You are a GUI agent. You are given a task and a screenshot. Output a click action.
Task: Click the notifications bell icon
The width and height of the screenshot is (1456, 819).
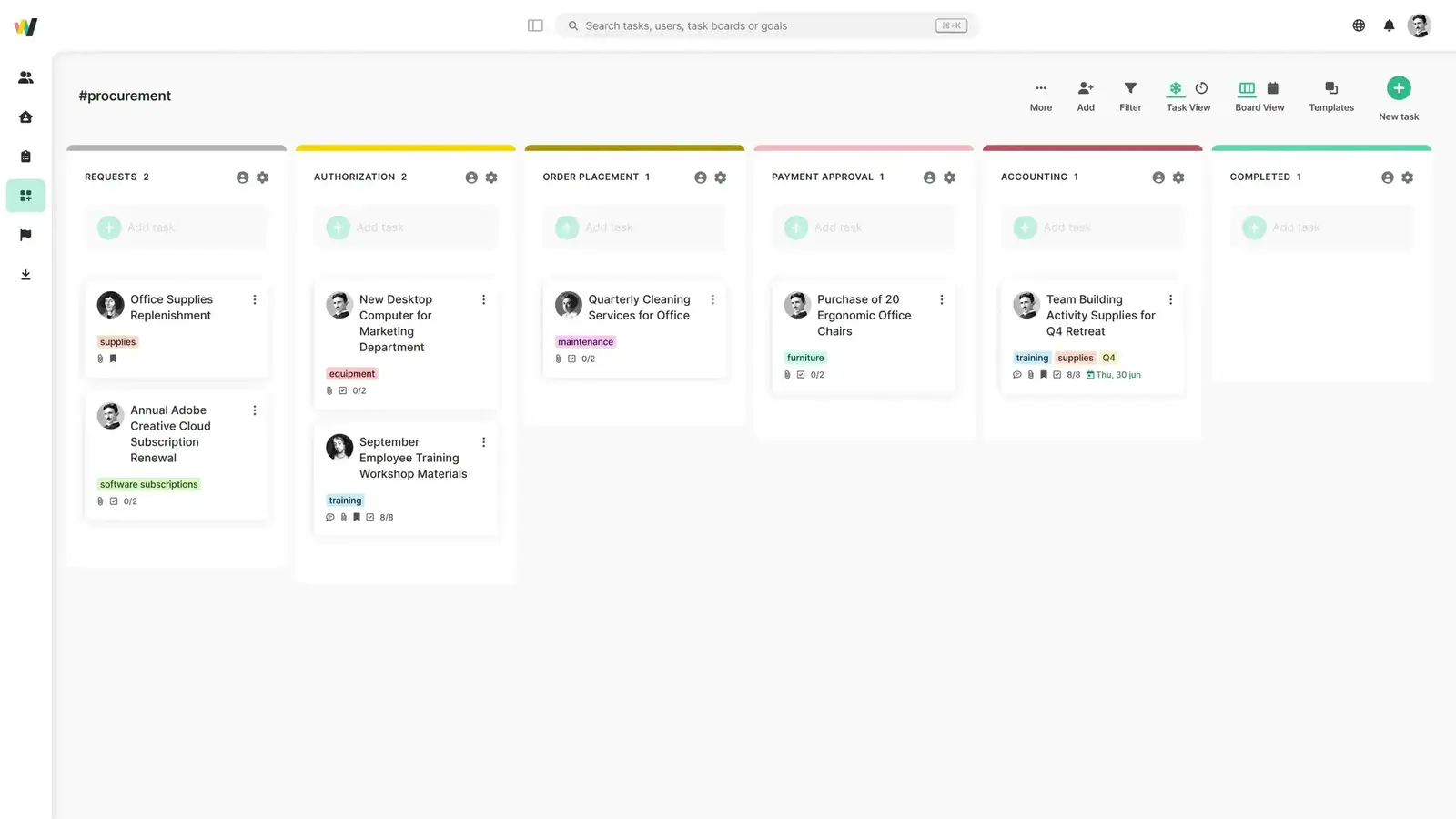[x=1389, y=25]
